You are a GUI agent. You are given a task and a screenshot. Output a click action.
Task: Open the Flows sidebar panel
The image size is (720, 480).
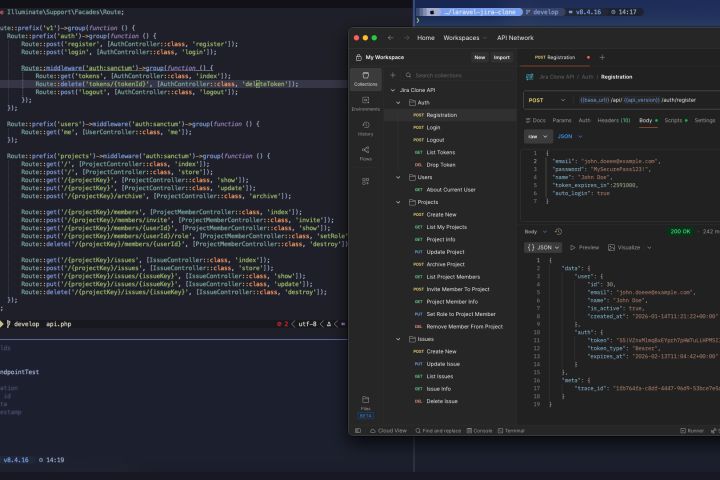pyautogui.click(x=366, y=153)
